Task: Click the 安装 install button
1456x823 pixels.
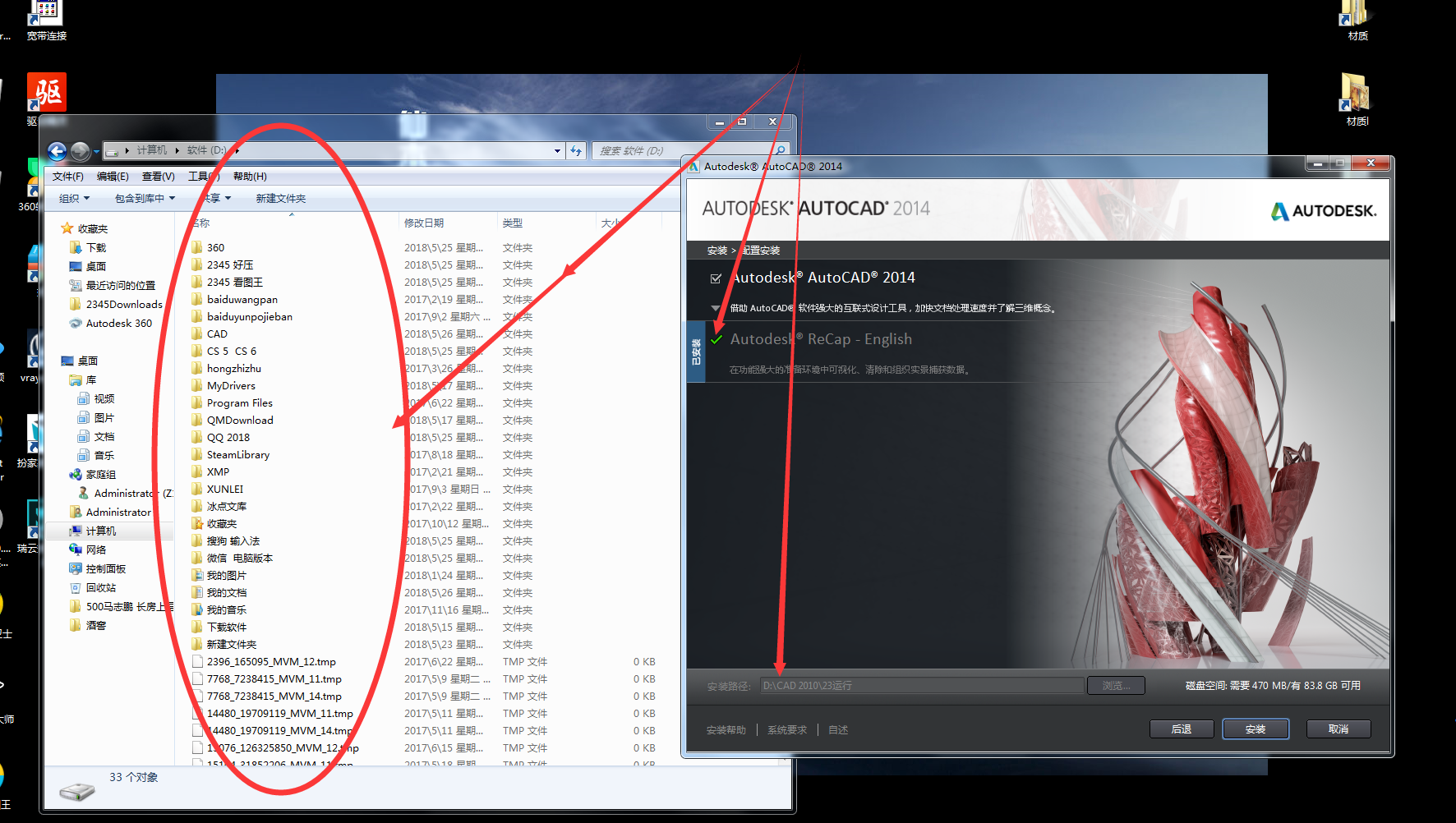Action: [x=1255, y=729]
